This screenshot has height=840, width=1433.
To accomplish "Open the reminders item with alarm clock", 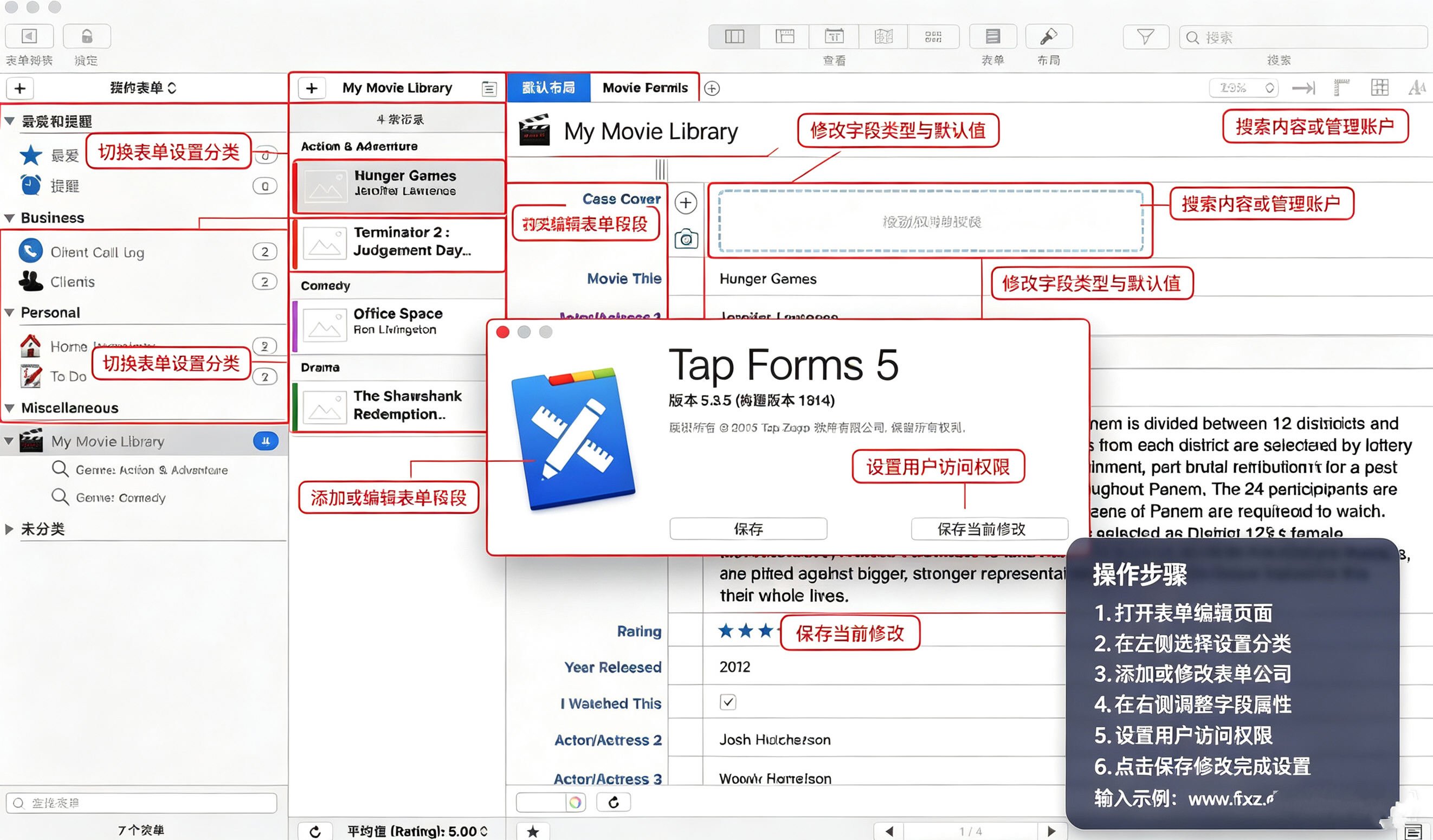I will (143, 185).
